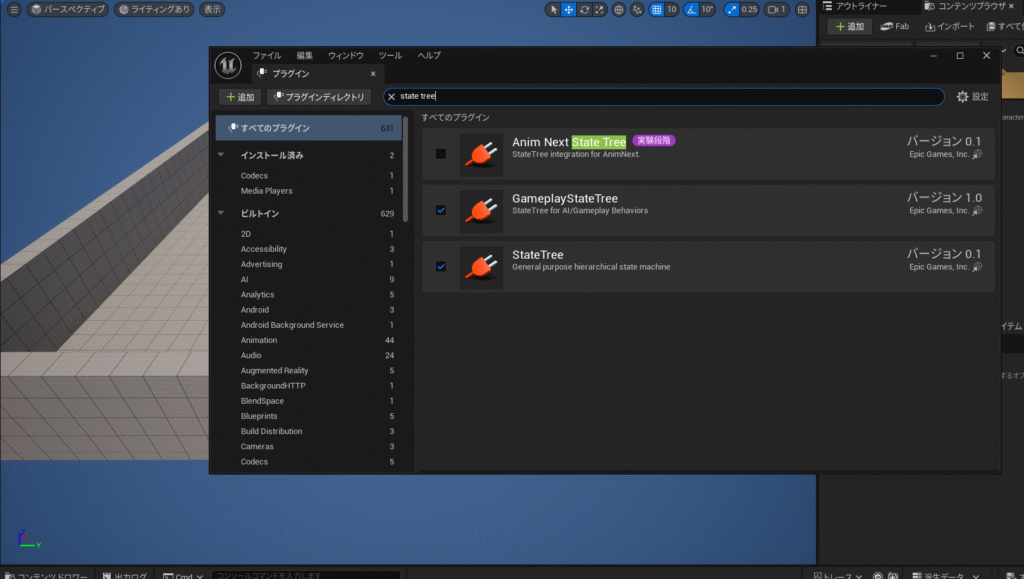The image size is (1024, 579).
Task: Click the GameplayStateTree plug icon
Action: 481,211
